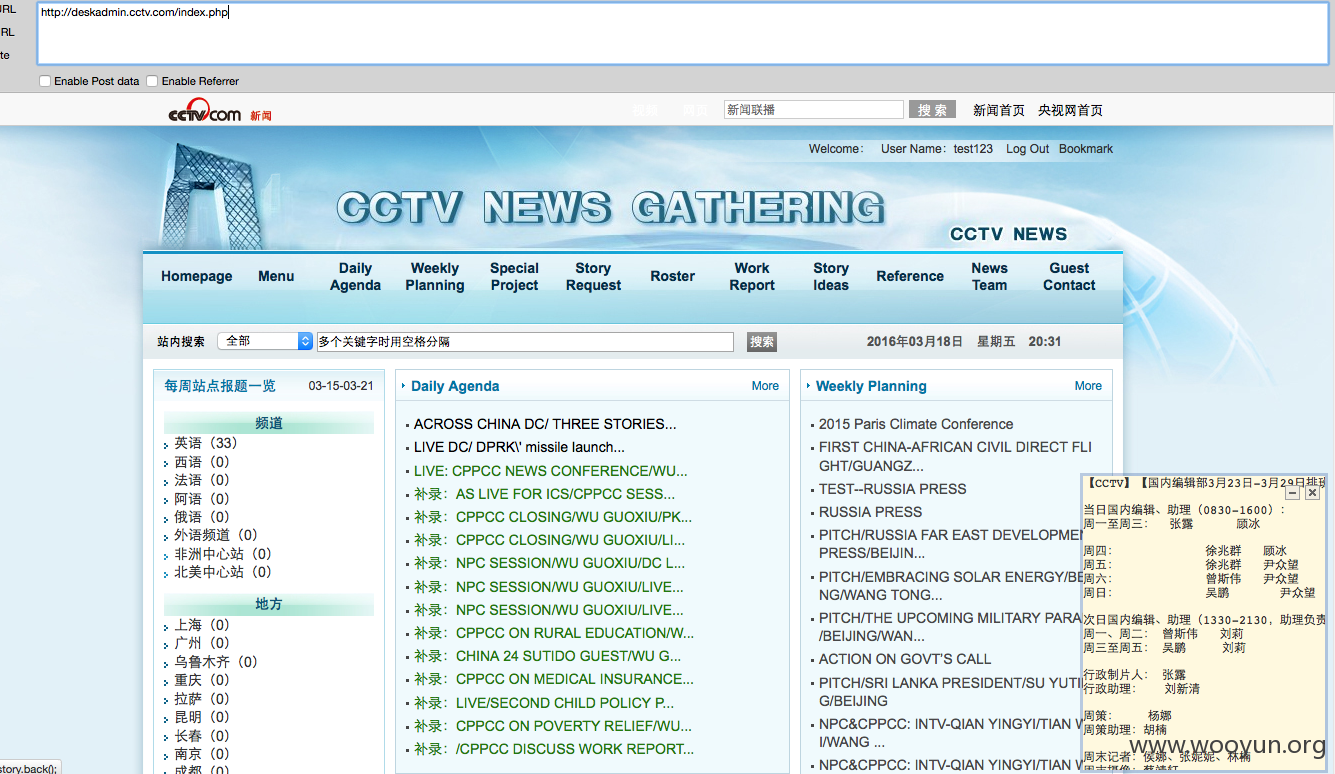Screen dimensions: 1335x774
Task: Open Special Project menu item
Action: 515,276
